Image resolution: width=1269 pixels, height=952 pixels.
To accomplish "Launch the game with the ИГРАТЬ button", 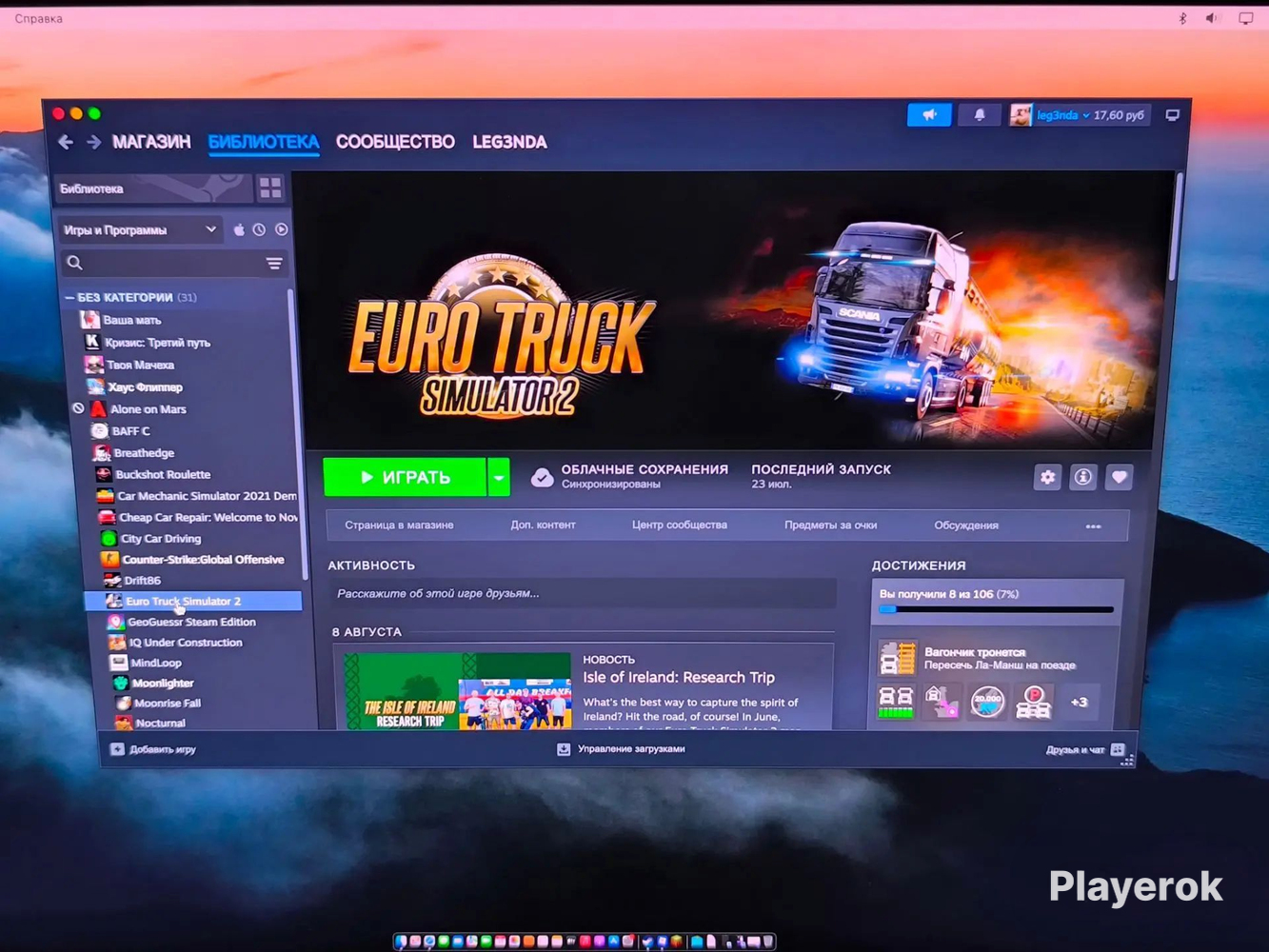I will tap(406, 477).
